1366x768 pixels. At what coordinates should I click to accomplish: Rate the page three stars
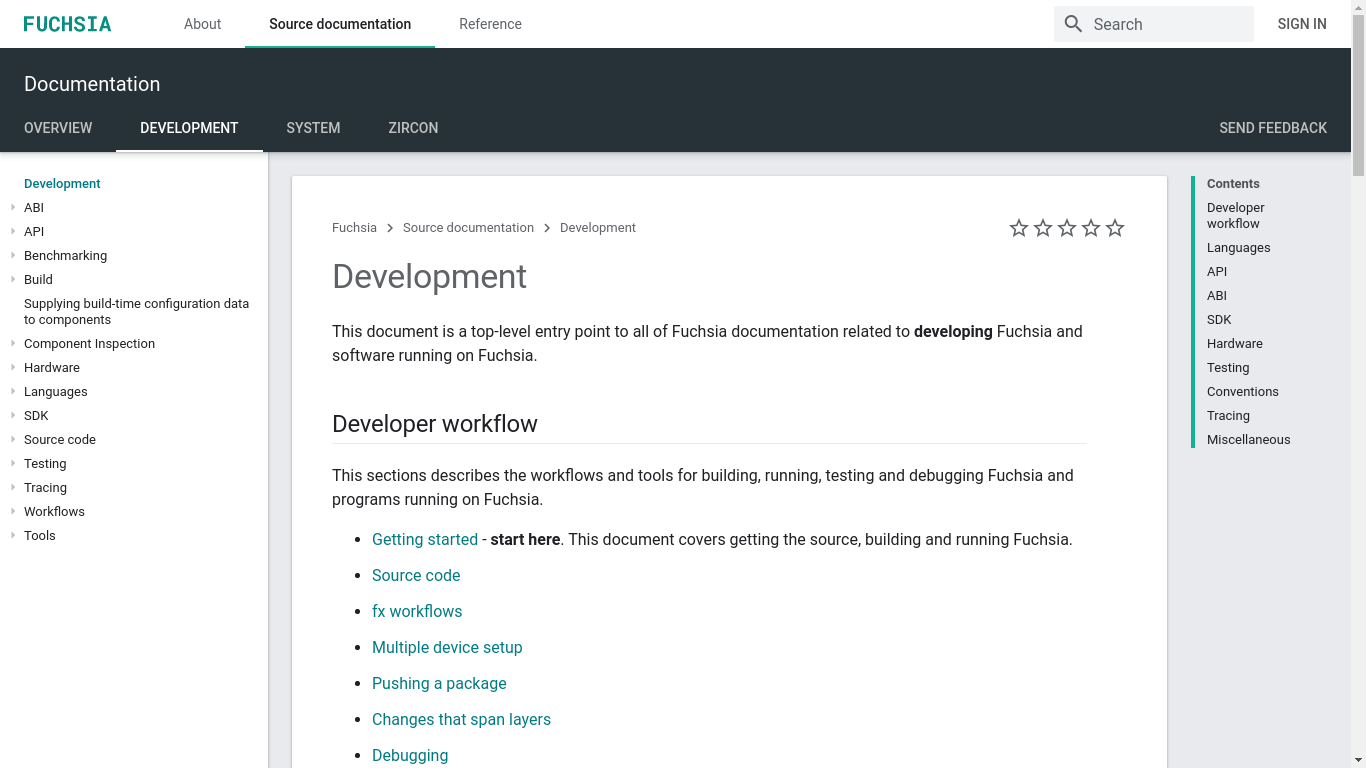coord(1067,228)
